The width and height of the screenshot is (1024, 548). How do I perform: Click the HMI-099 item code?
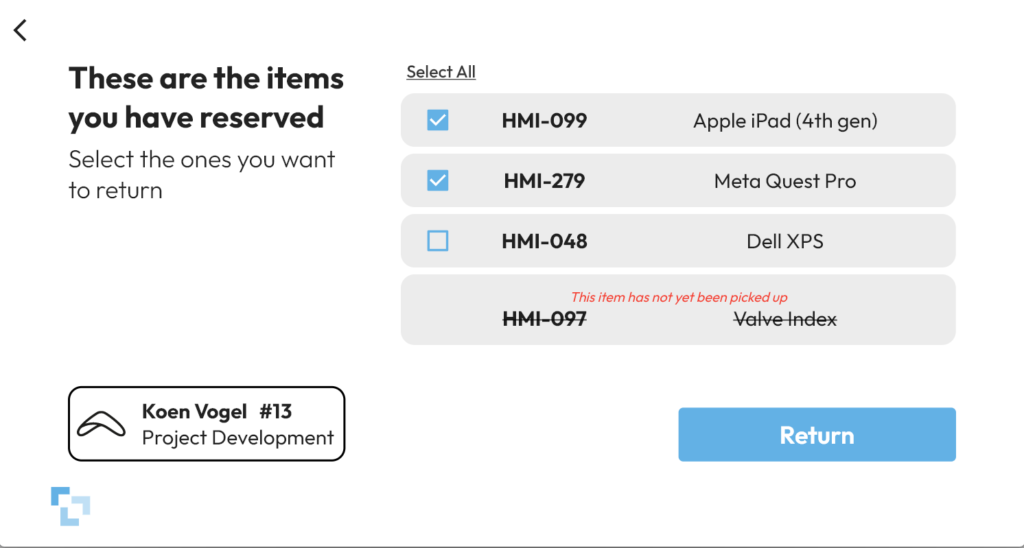(x=544, y=121)
